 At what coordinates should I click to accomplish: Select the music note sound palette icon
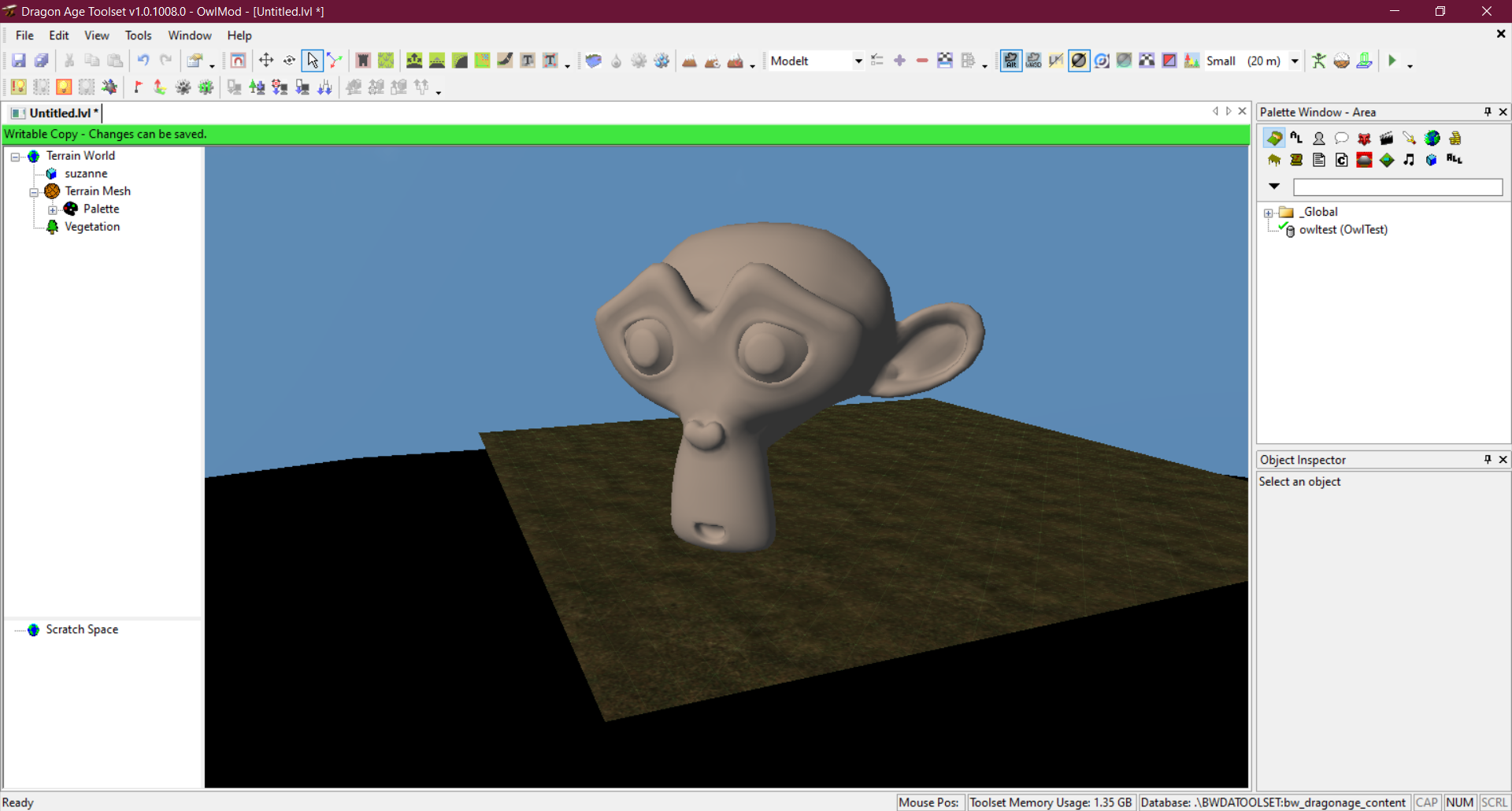point(1409,160)
